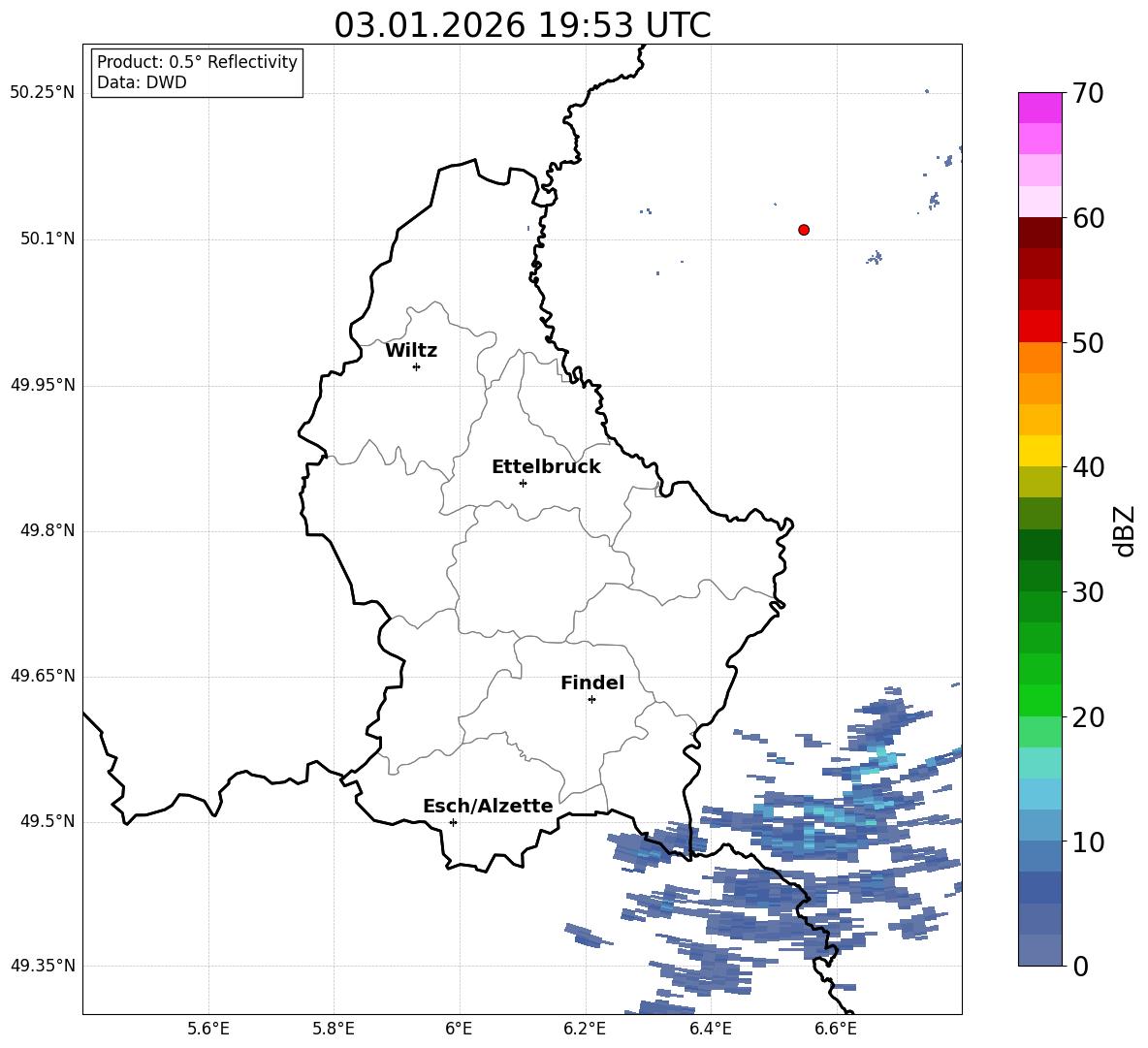Click latitude label '49.95°N'
Screen dimensions: 1148x1048
coord(43,385)
